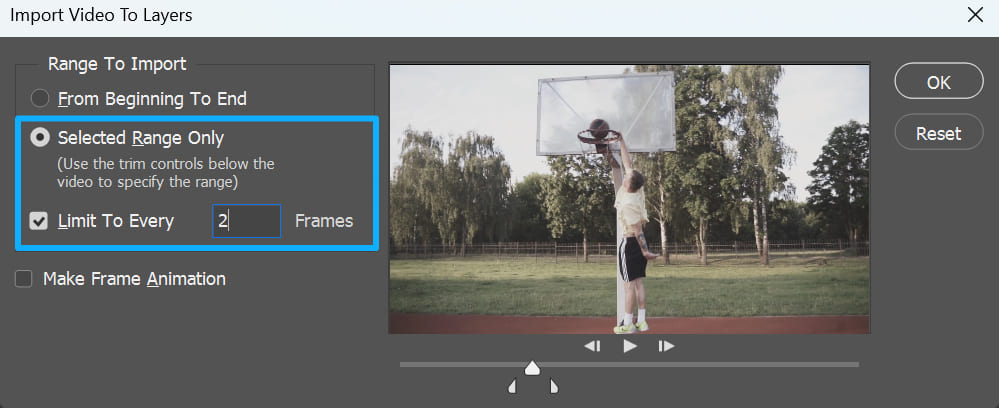Select From Beginning To End option
This screenshot has width=999, height=408.
point(40,99)
